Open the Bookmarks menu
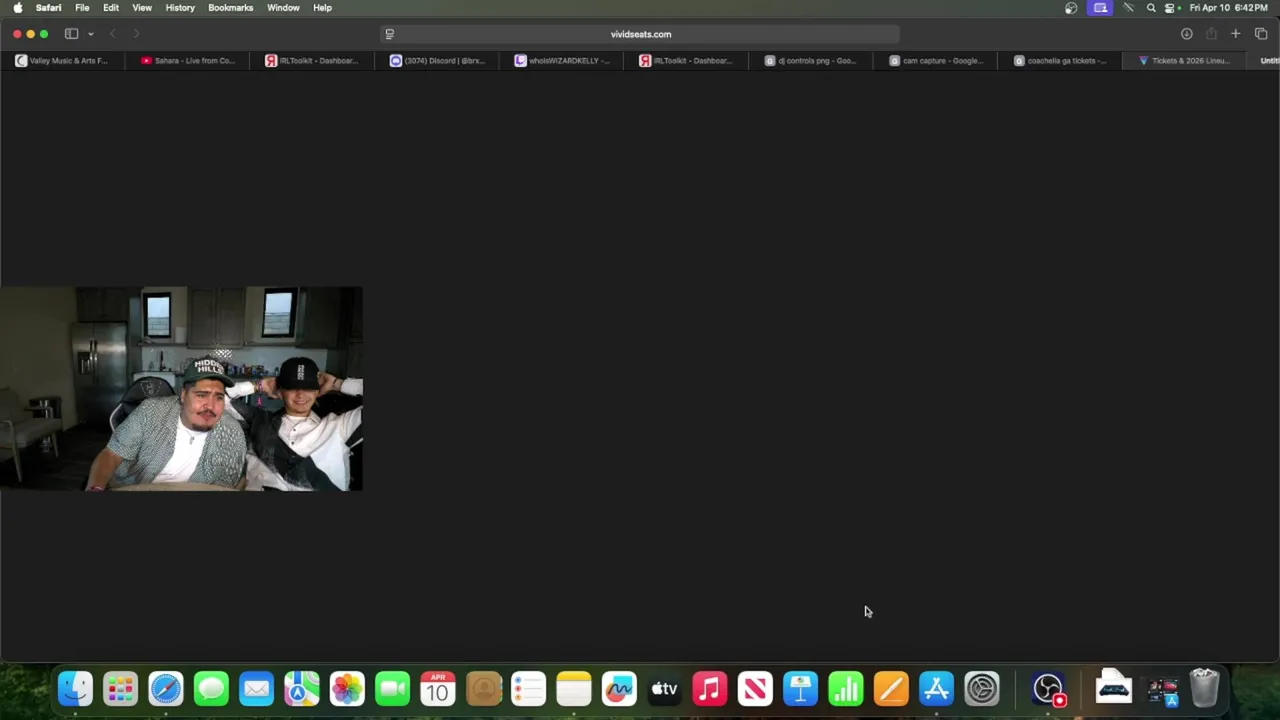The image size is (1280, 720). tap(230, 8)
